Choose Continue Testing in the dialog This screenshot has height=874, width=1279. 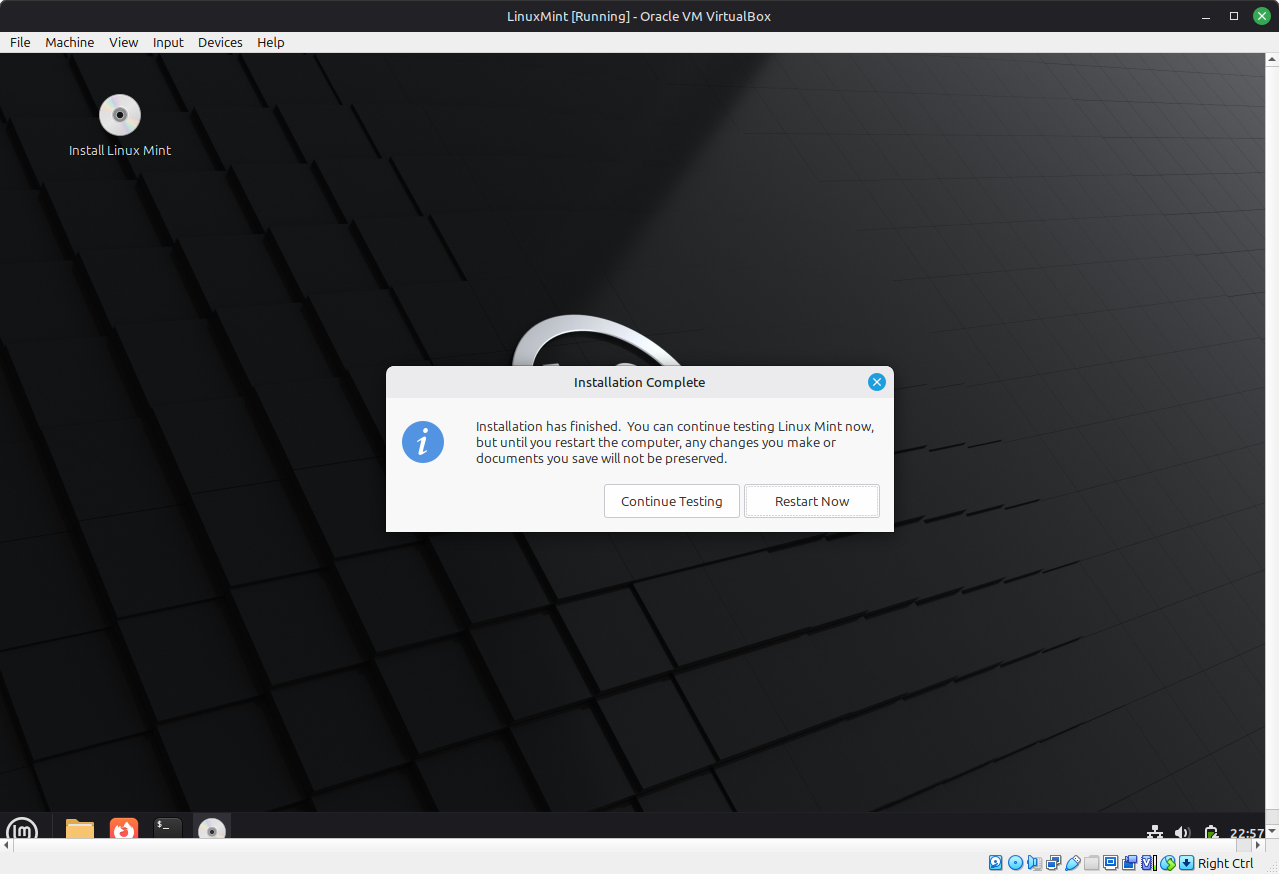coord(672,501)
